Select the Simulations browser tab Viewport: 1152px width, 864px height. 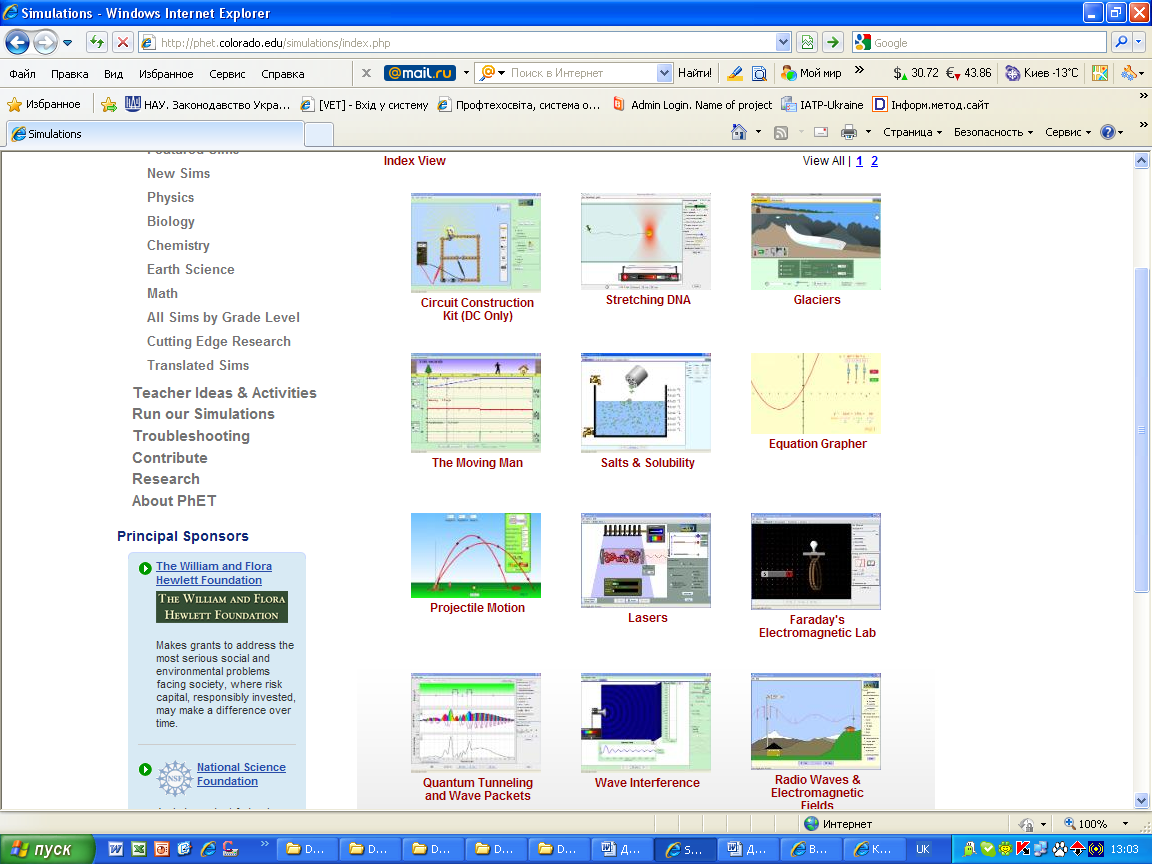pyautogui.click(x=155, y=134)
